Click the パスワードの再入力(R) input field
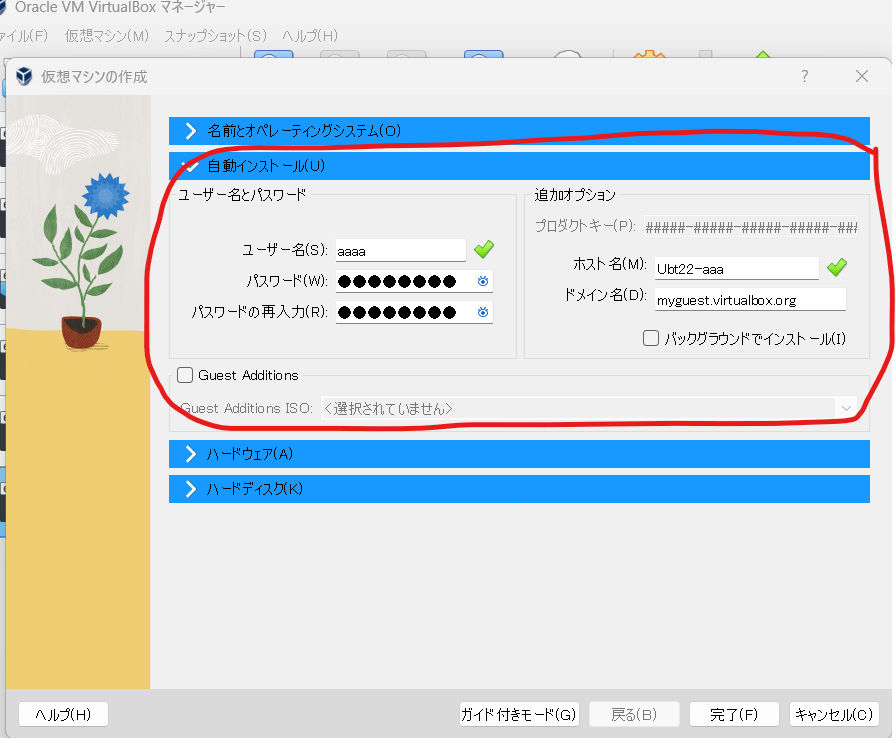Screen dimensions: 896x738 (x=414, y=312)
